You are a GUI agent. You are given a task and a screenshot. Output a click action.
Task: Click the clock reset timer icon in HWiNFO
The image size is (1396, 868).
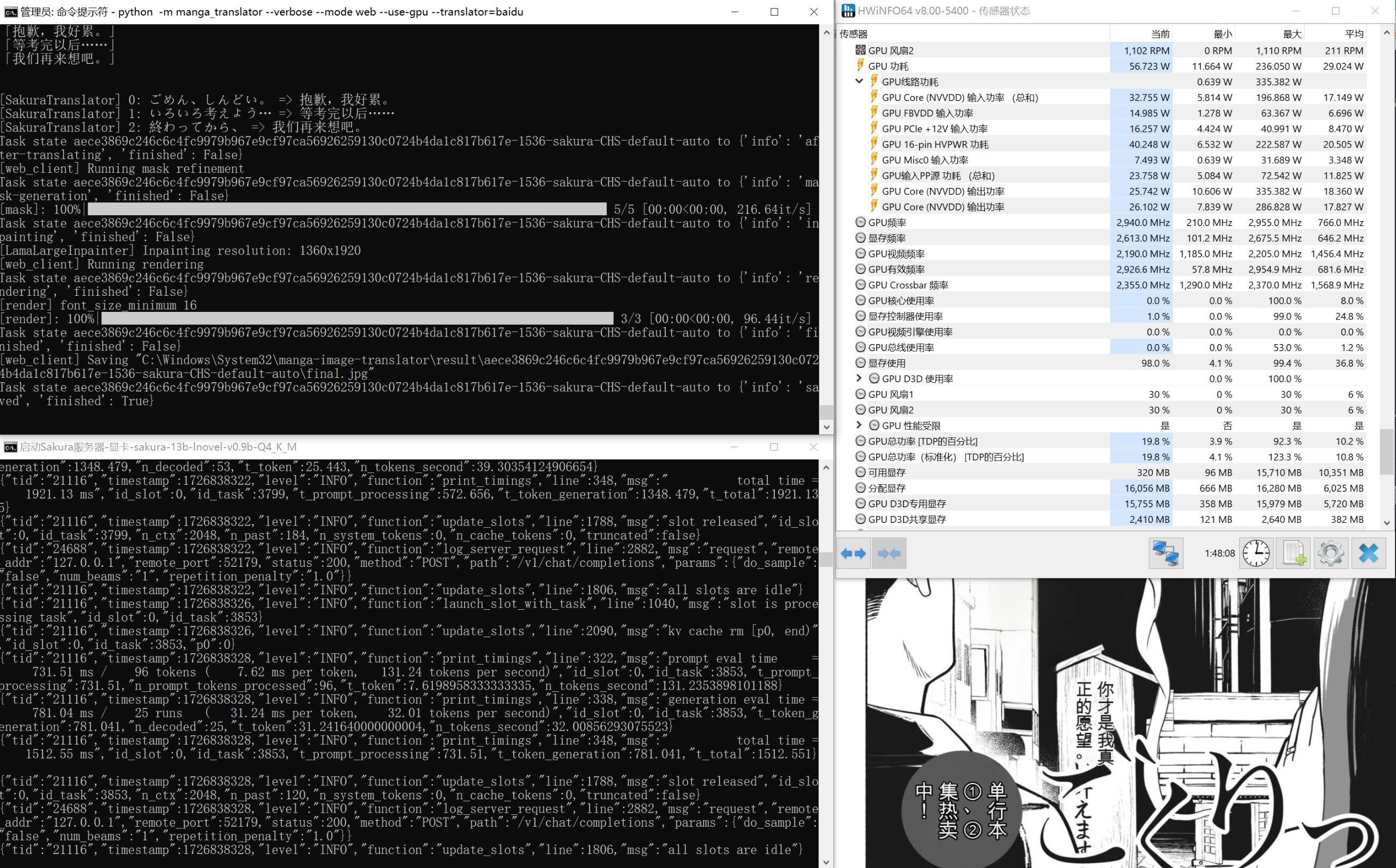pos(1256,553)
